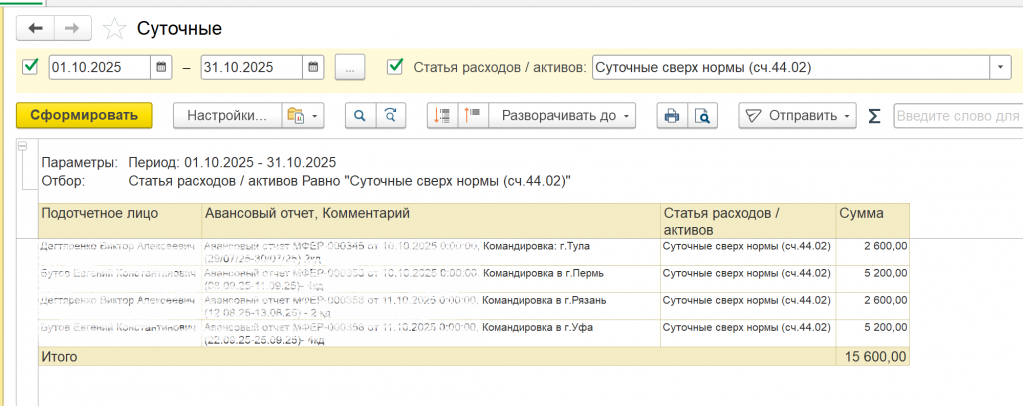Toggle the period filter checkbox
Viewport: 1023px width, 406px height.
(29, 67)
